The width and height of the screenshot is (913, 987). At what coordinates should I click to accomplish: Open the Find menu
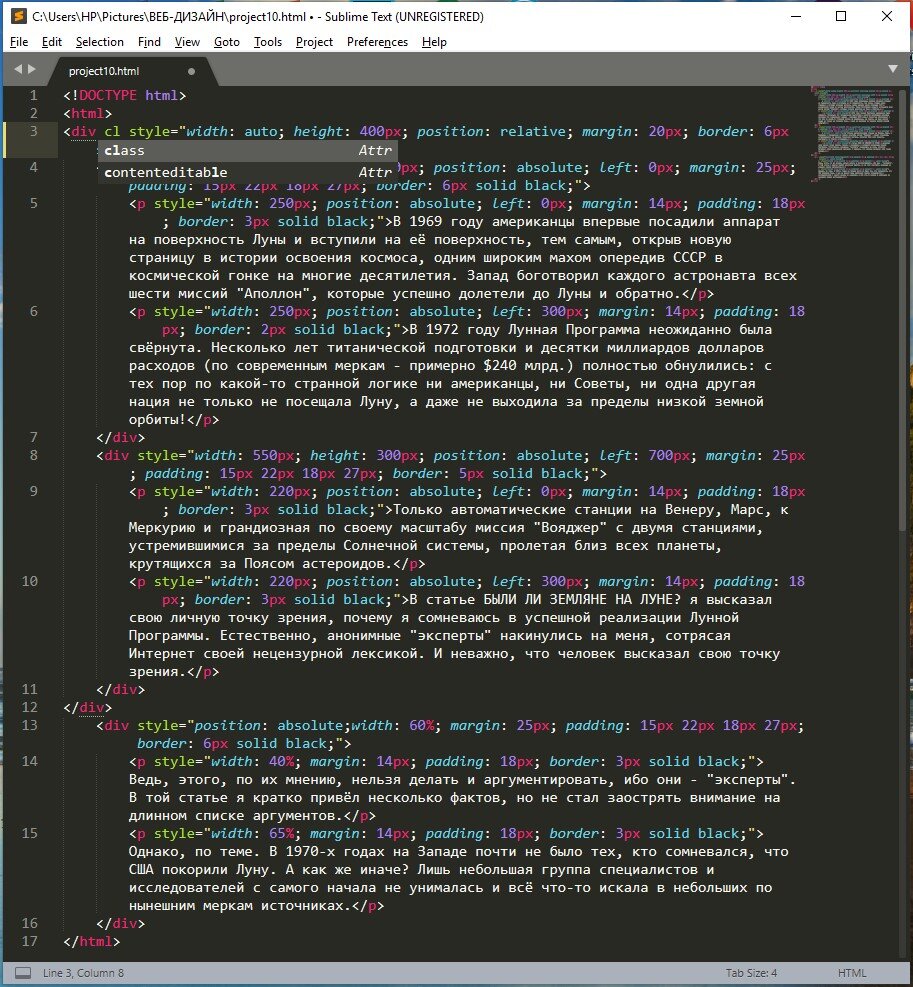pos(148,42)
